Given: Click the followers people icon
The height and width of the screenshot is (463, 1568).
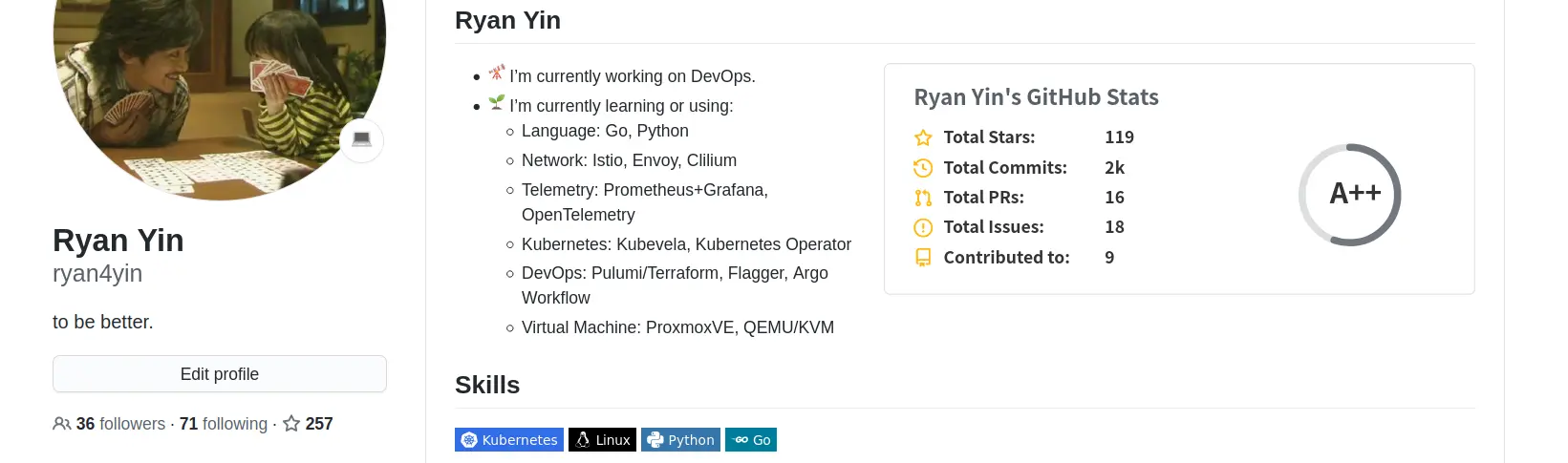Looking at the screenshot, I should [x=61, y=424].
